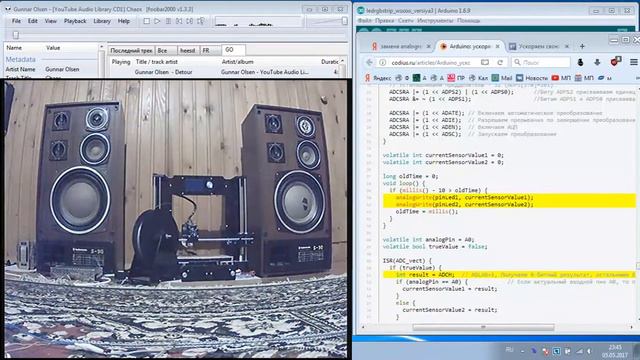Open the browser Downloads arrow
This screenshot has width=640, height=360.
point(597,62)
